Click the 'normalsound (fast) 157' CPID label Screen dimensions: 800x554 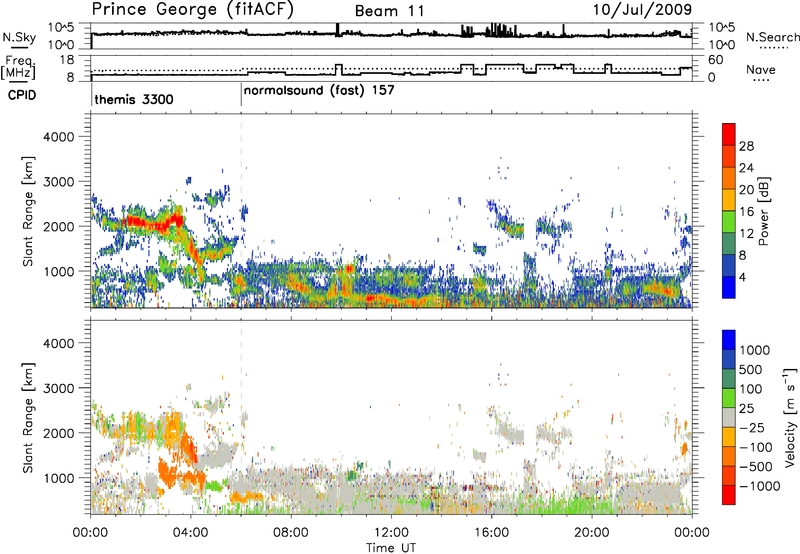coord(319,91)
